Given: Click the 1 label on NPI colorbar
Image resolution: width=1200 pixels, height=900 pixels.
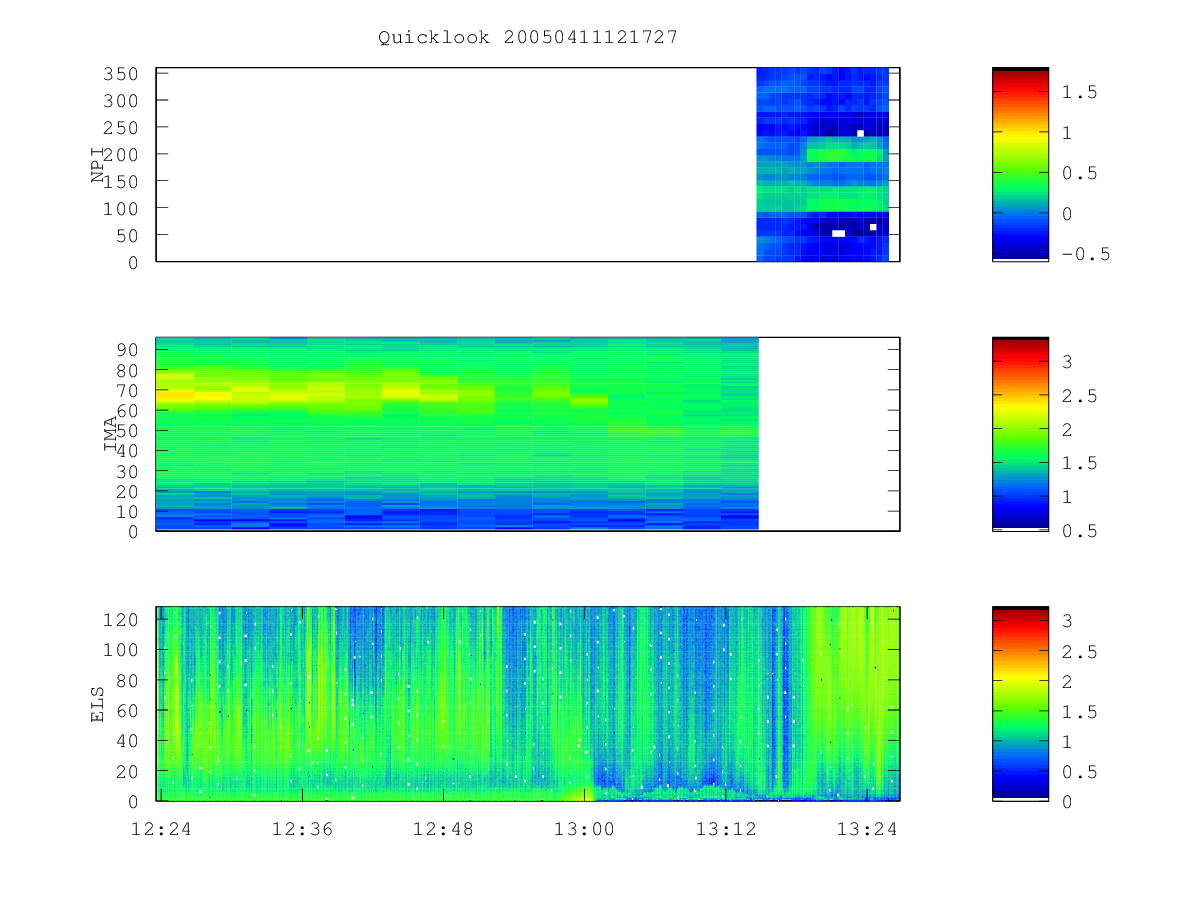Looking at the screenshot, I should tap(1068, 133).
